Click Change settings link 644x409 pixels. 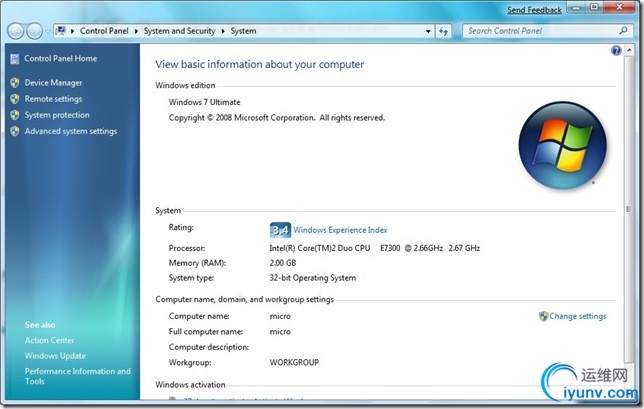[x=577, y=316]
